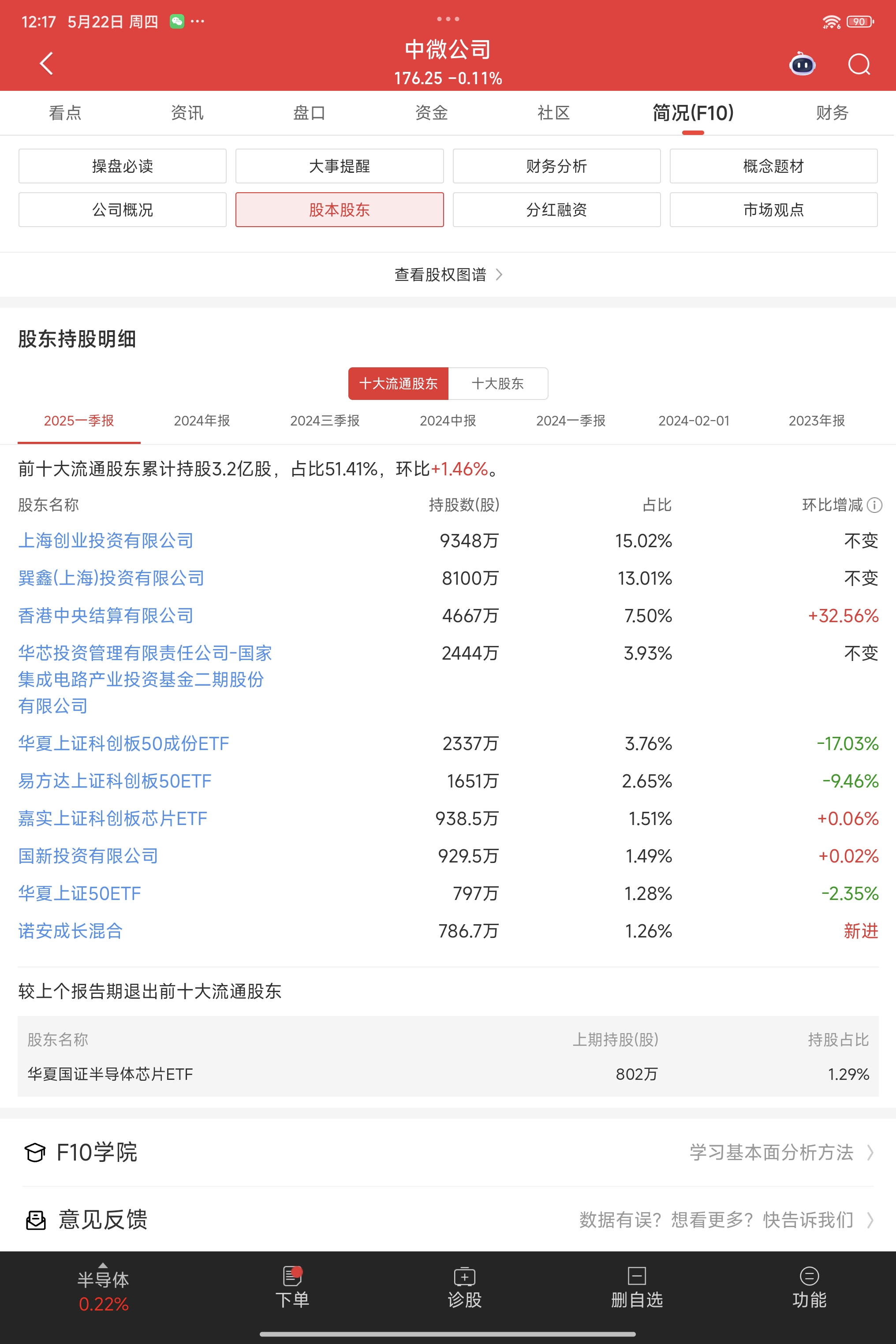
Task: Switch to the 资金 tab
Action: [431, 112]
